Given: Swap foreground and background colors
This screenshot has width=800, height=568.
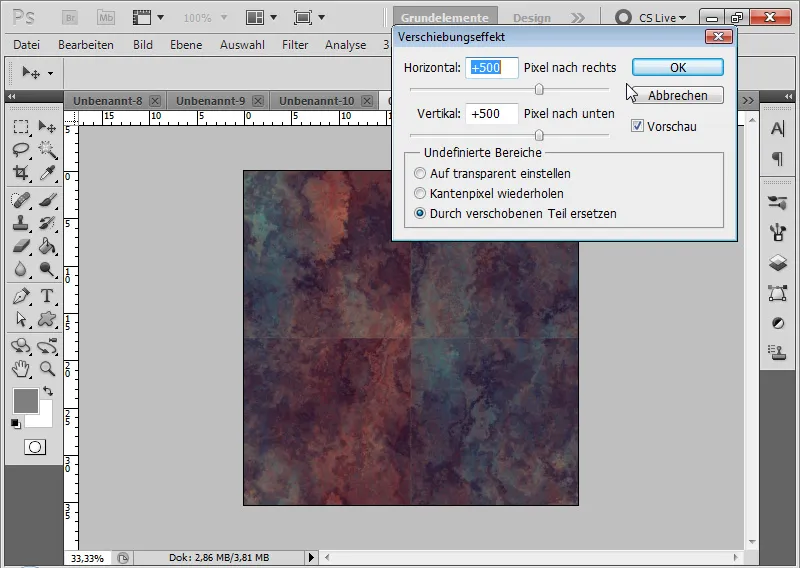Looking at the screenshot, I should pyautogui.click(x=48, y=391).
